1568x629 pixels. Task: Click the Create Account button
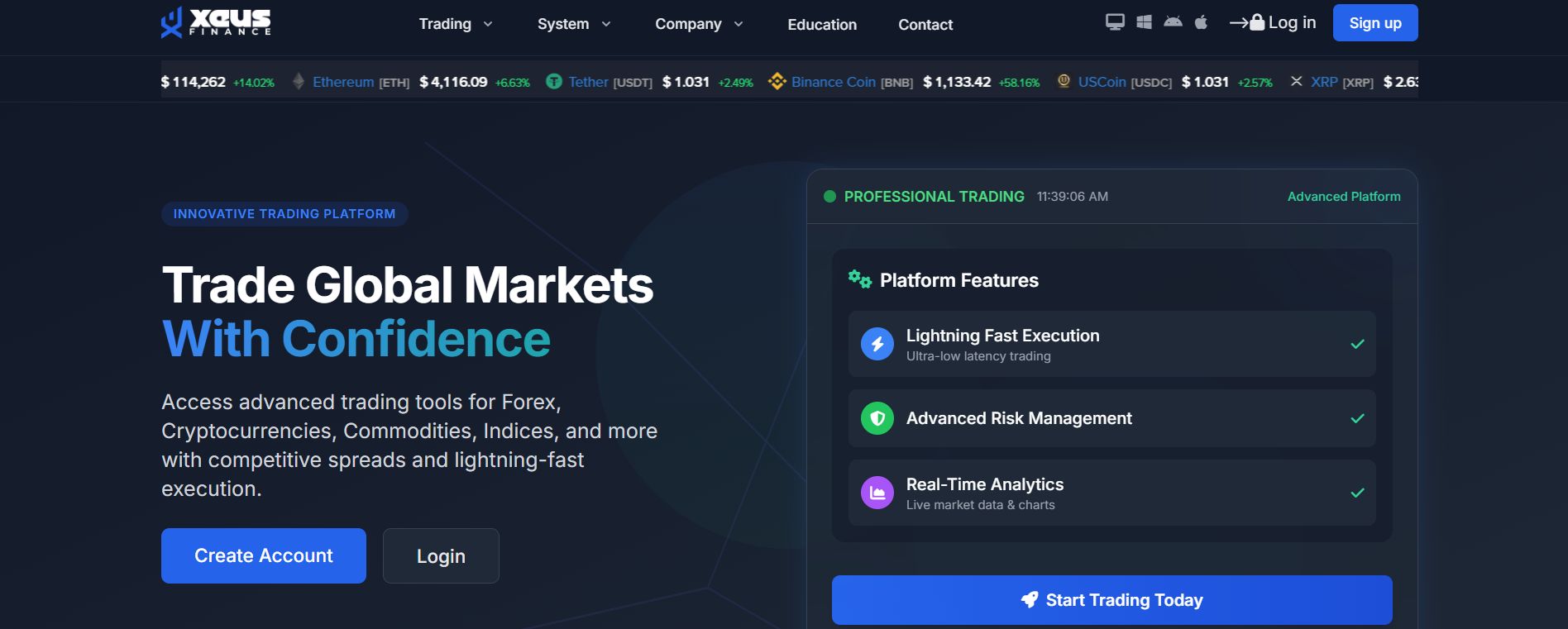click(264, 555)
